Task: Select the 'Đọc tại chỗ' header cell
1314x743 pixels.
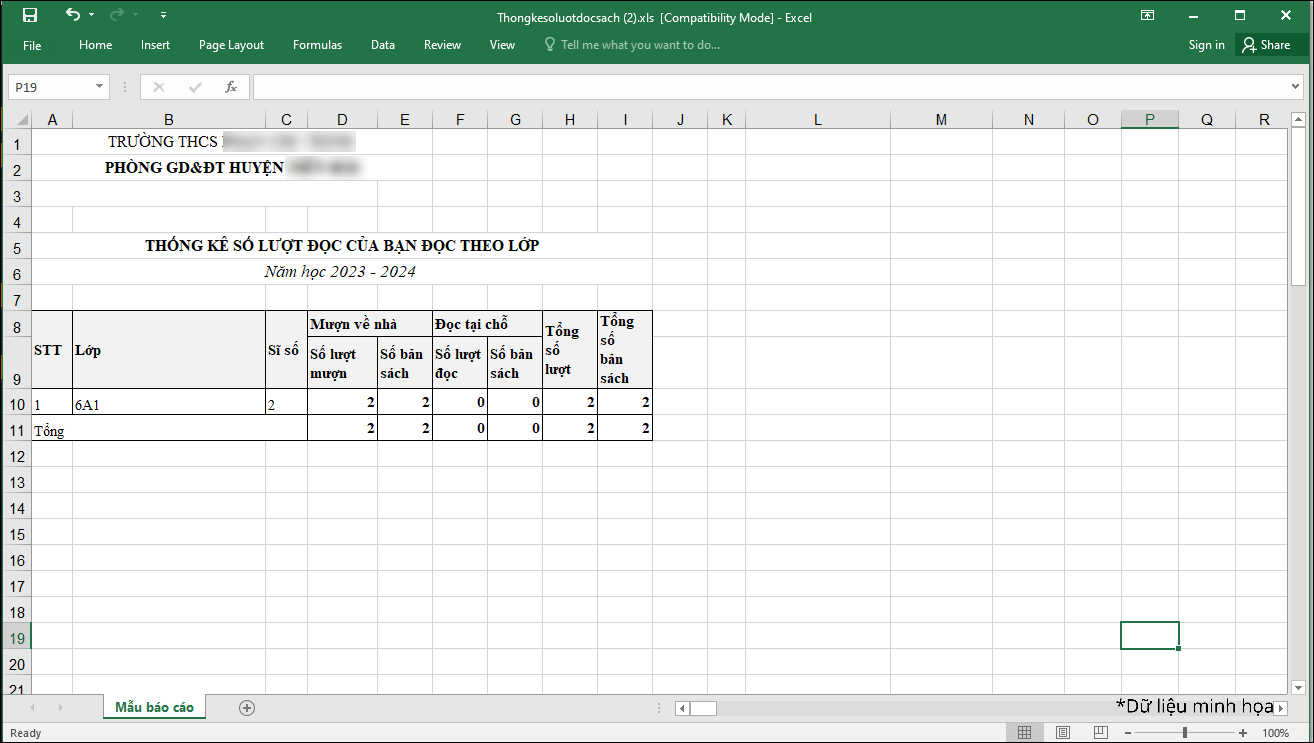Action: coord(487,324)
